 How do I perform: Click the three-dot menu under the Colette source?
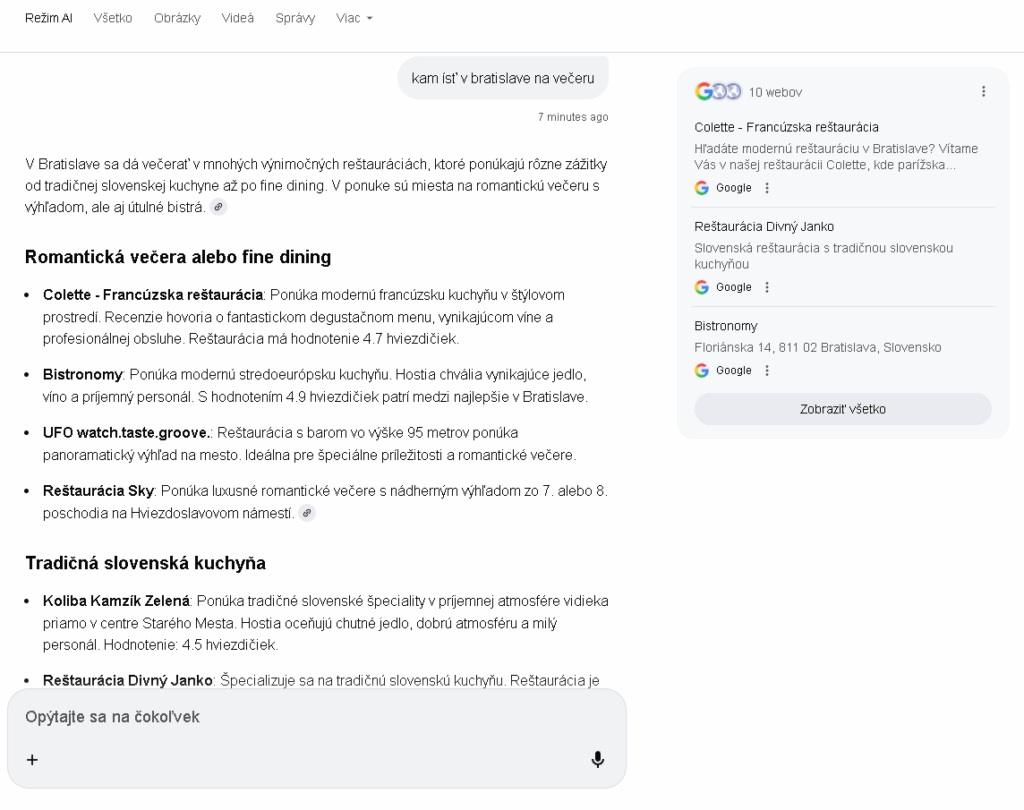767,188
